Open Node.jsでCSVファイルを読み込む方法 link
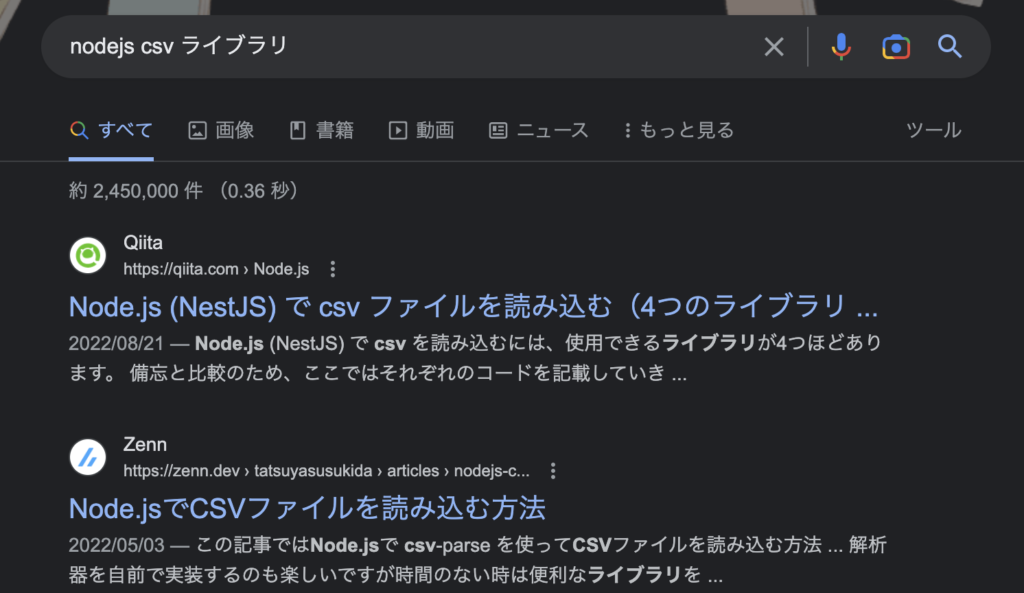Screen dimensions: 1024x593 click(307, 508)
